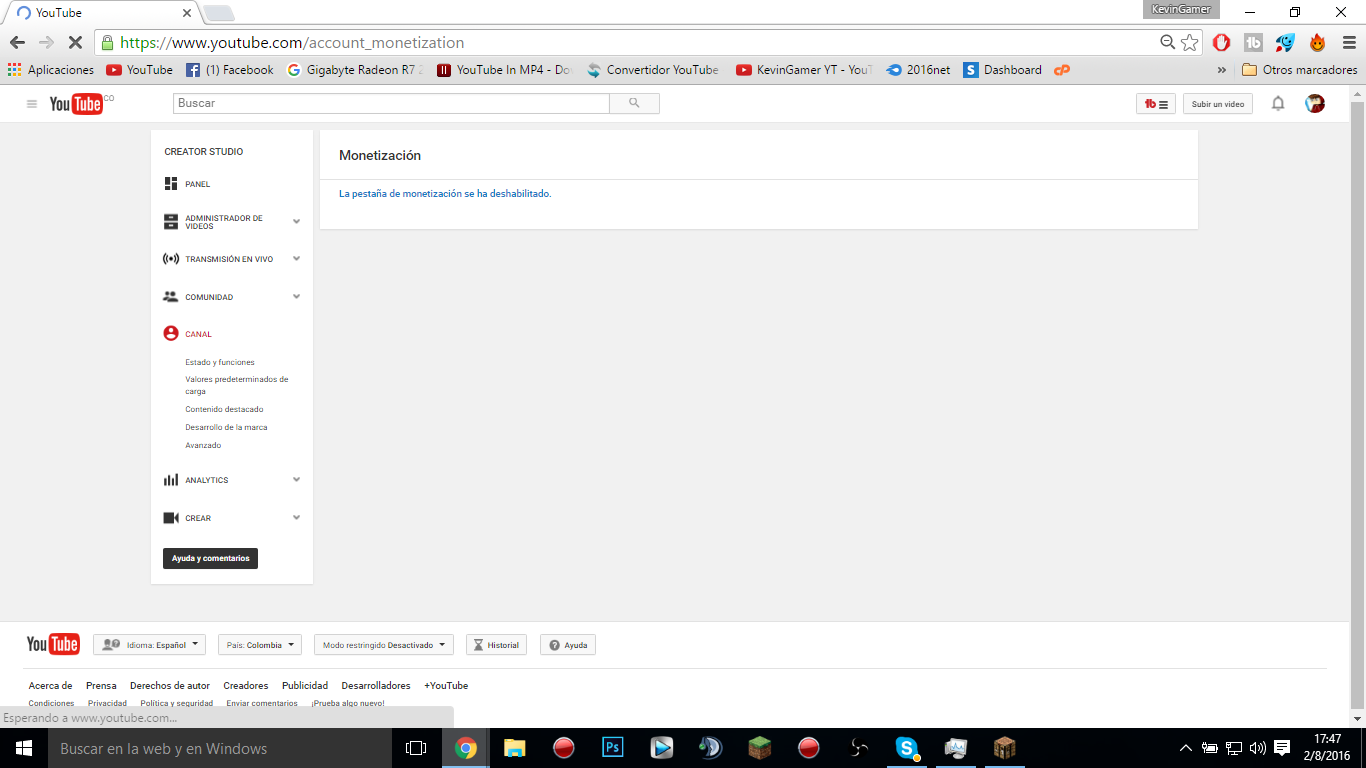1366x768 pixels.
Task: Show more bookmarks with the chevron
Action: [1221, 70]
